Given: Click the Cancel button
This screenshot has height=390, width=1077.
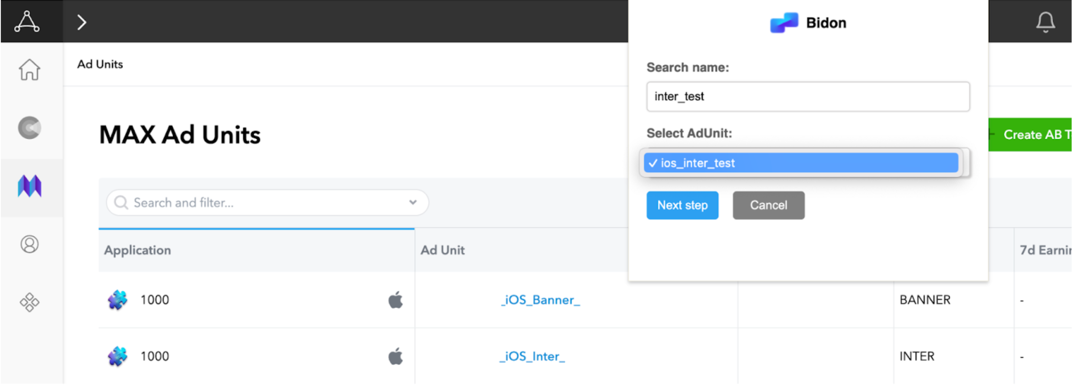Looking at the screenshot, I should click(769, 205).
